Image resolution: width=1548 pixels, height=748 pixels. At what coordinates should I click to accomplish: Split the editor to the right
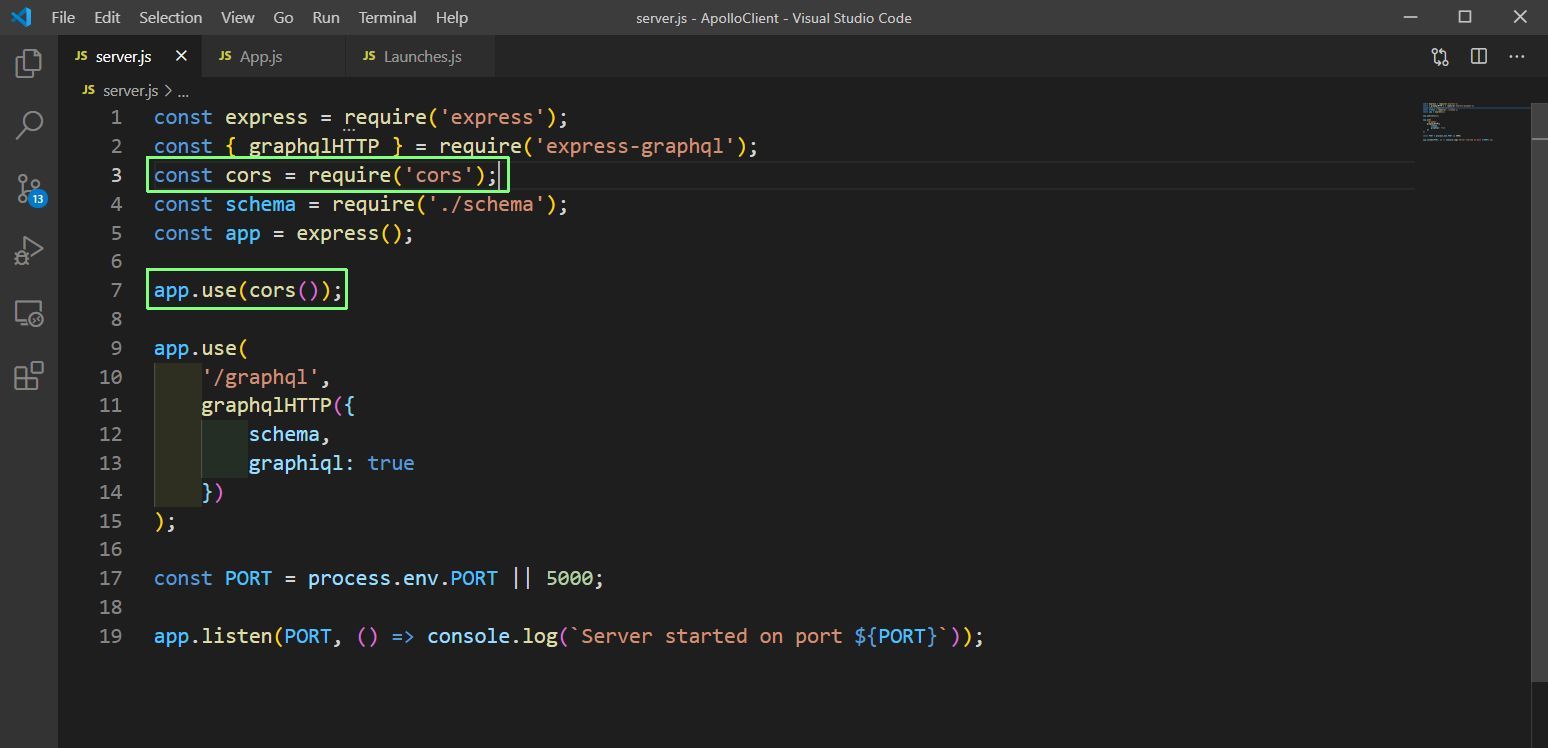[1479, 57]
